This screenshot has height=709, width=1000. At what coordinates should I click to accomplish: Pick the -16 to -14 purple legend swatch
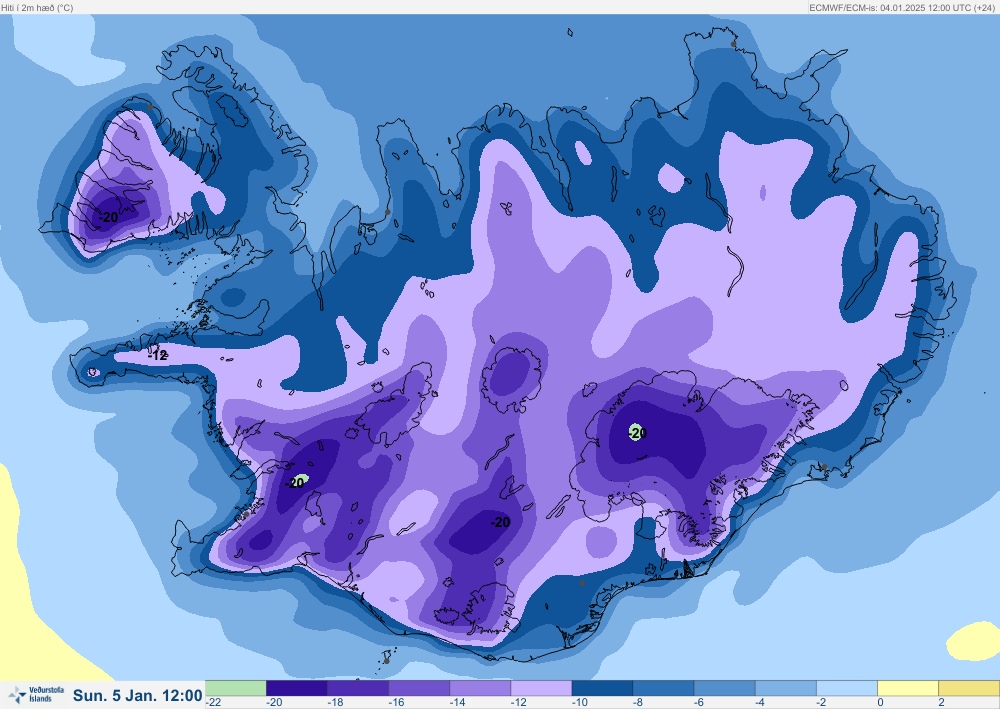click(x=419, y=688)
